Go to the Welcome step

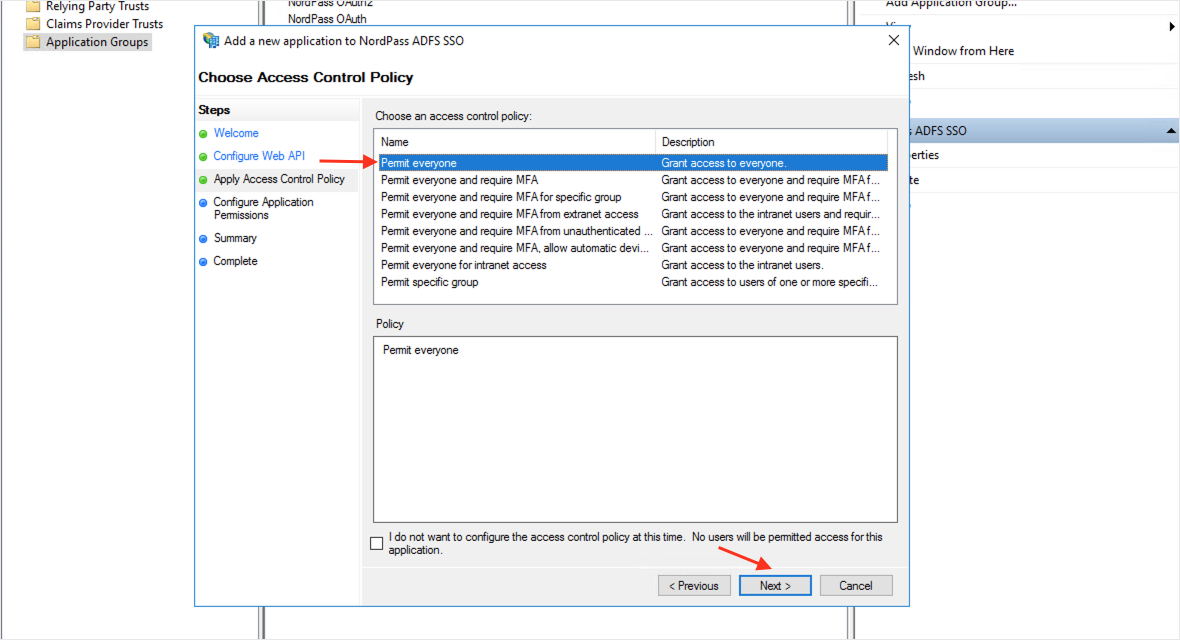pos(236,133)
